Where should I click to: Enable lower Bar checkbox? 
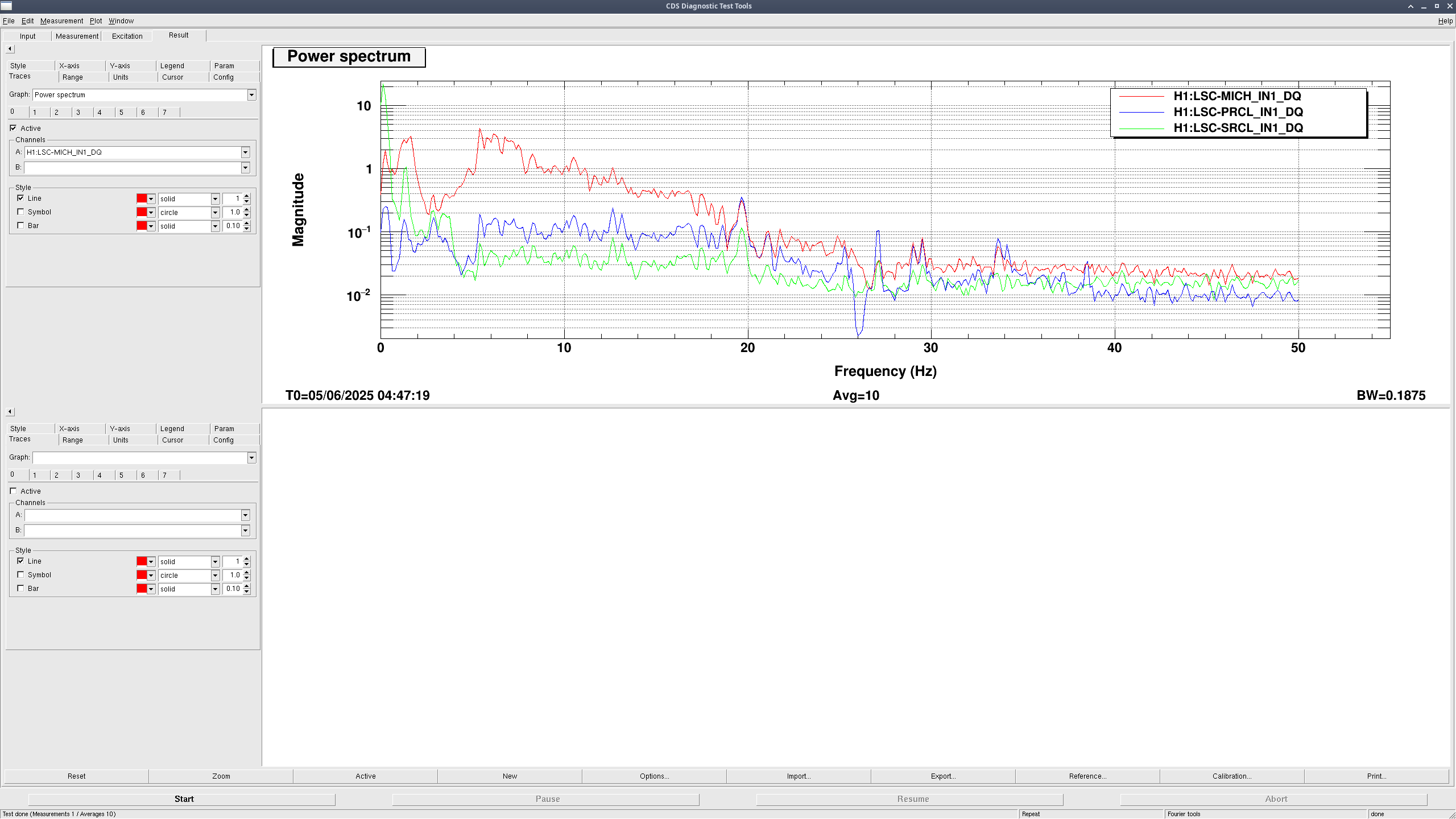pos(20,588)
